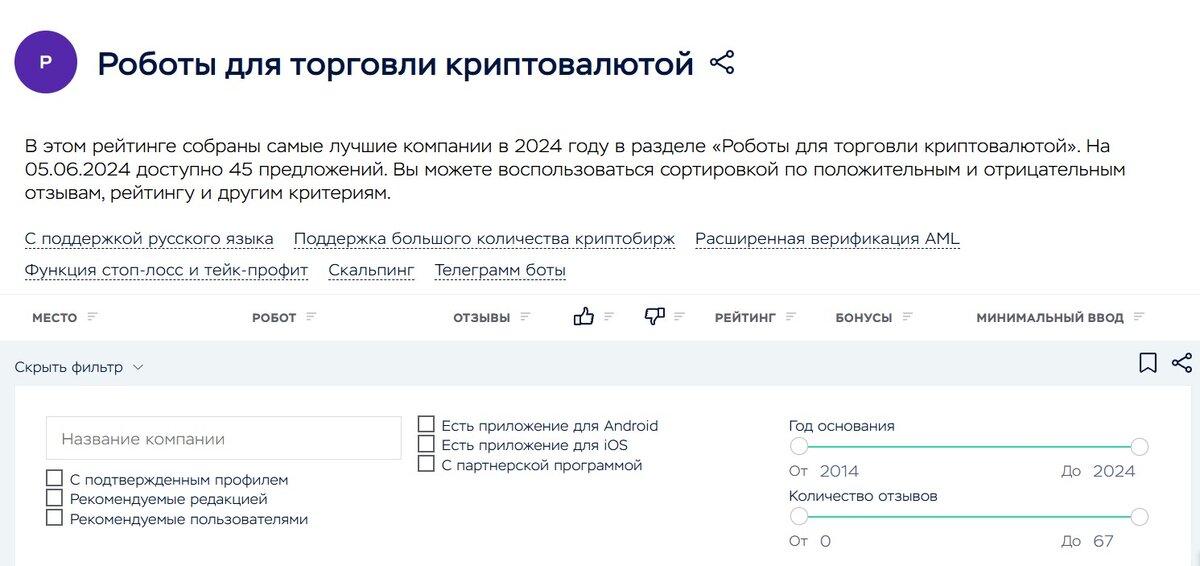This screenshot has height=566, width=1200.
Task: Collapse filter via "Скрыть фильтр" toggle
Action: point(79,367)
